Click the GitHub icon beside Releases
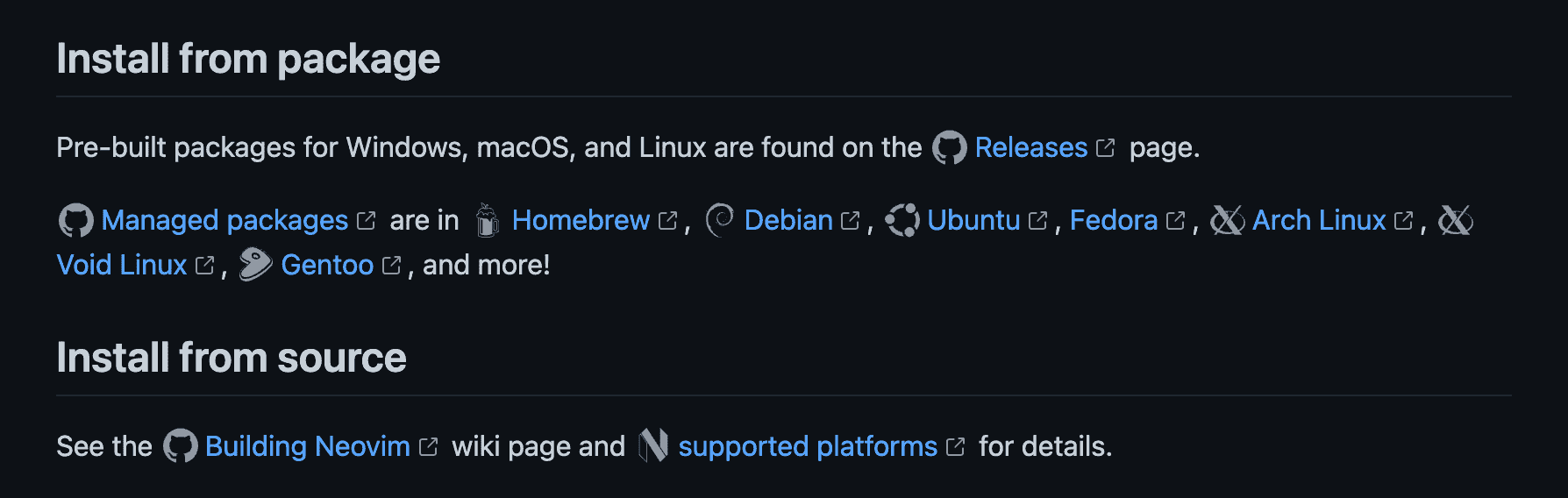This screenshot has height=498, width=1568. 949,148
